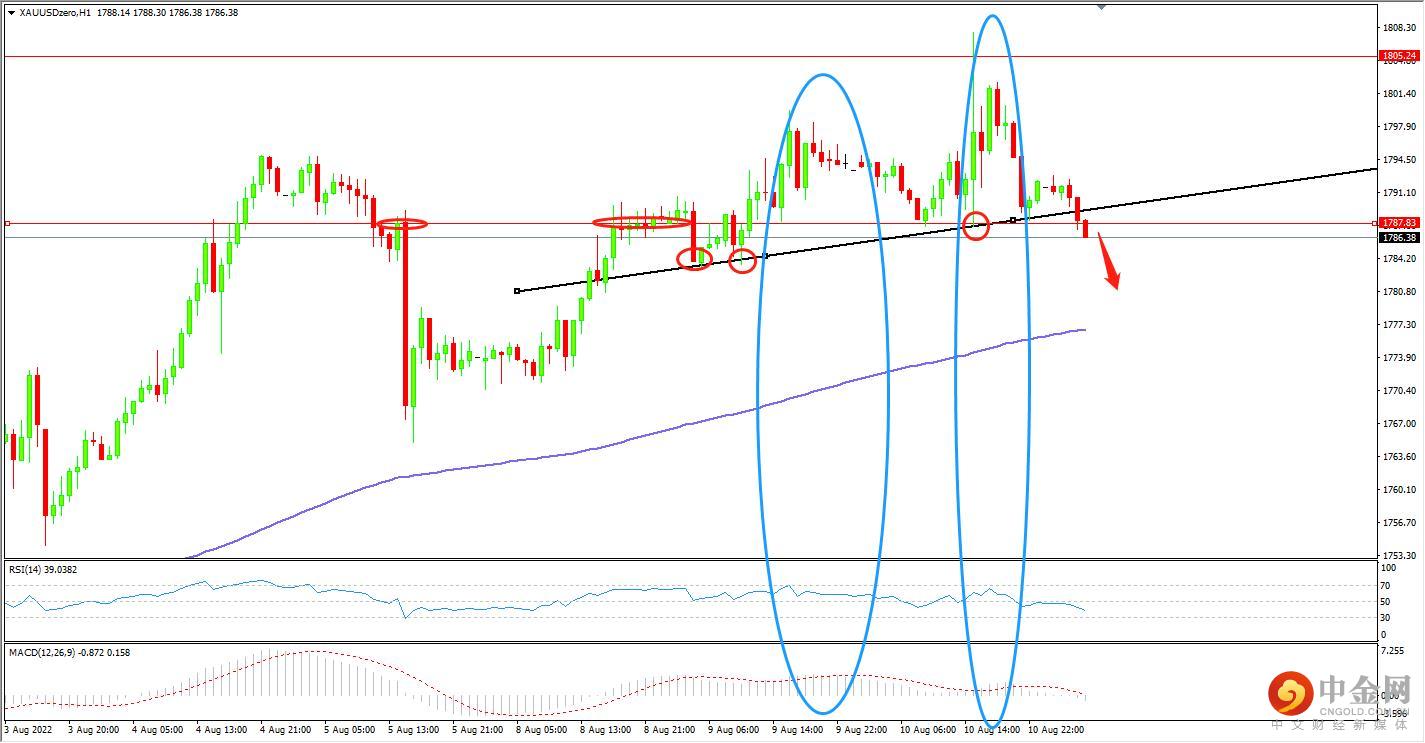The image size is (1425, 743).
Task: Click the chart title XAUUSDzero,H1
Action: click(56, 13)
